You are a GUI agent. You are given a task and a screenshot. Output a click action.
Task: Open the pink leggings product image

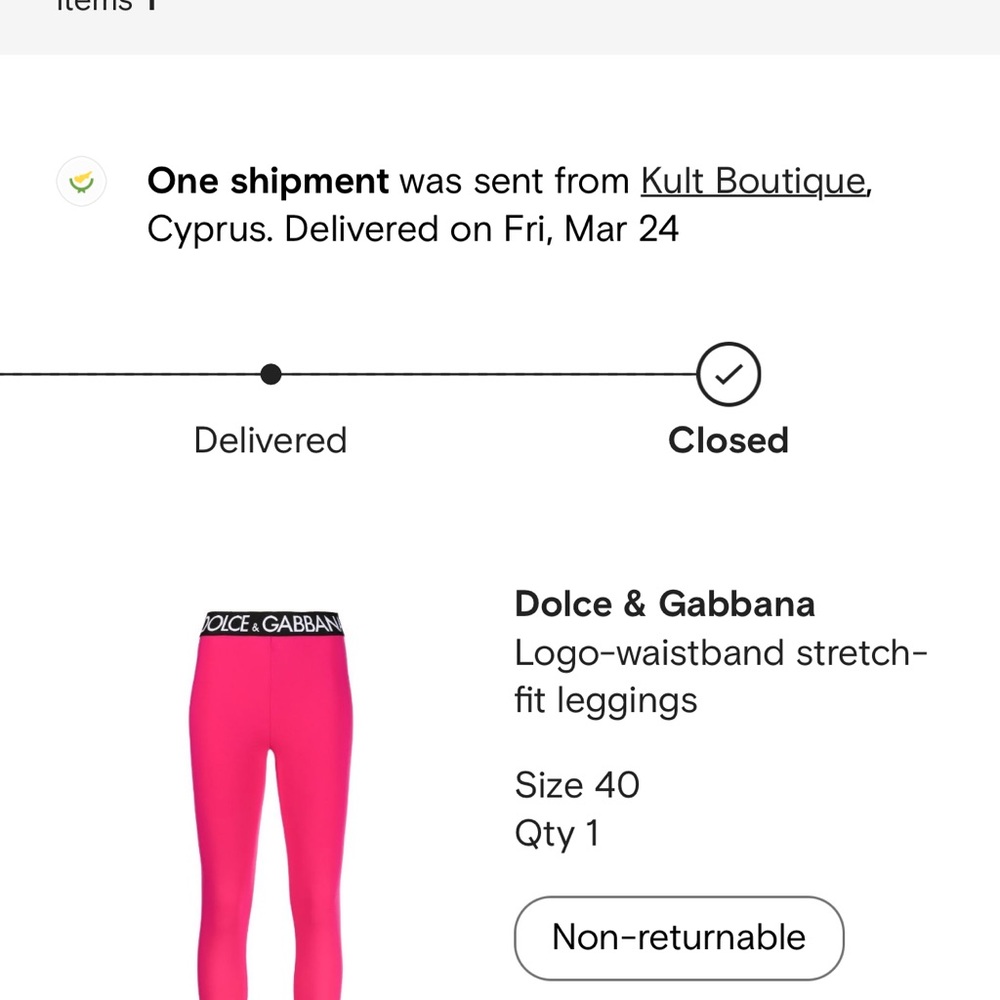pos(271,805)
